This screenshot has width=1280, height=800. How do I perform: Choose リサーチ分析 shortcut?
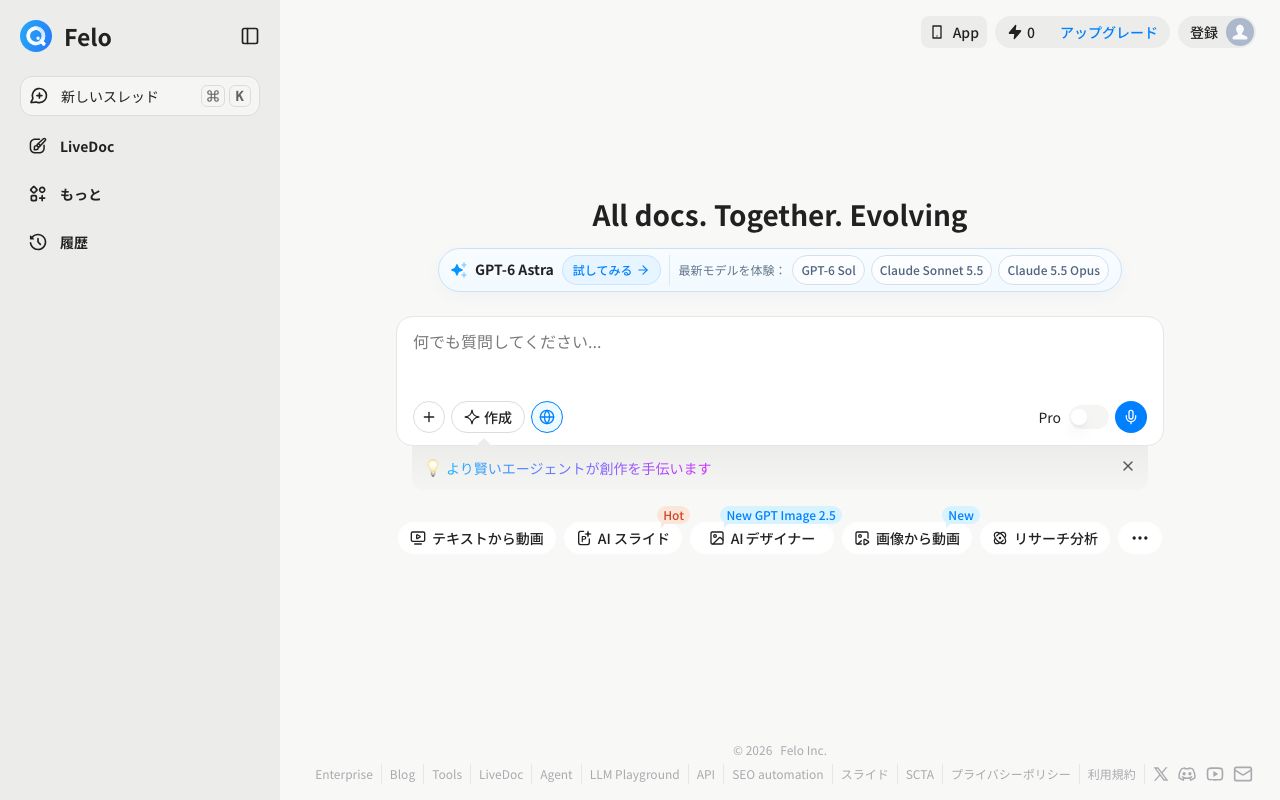click(x=1045, y=538)
